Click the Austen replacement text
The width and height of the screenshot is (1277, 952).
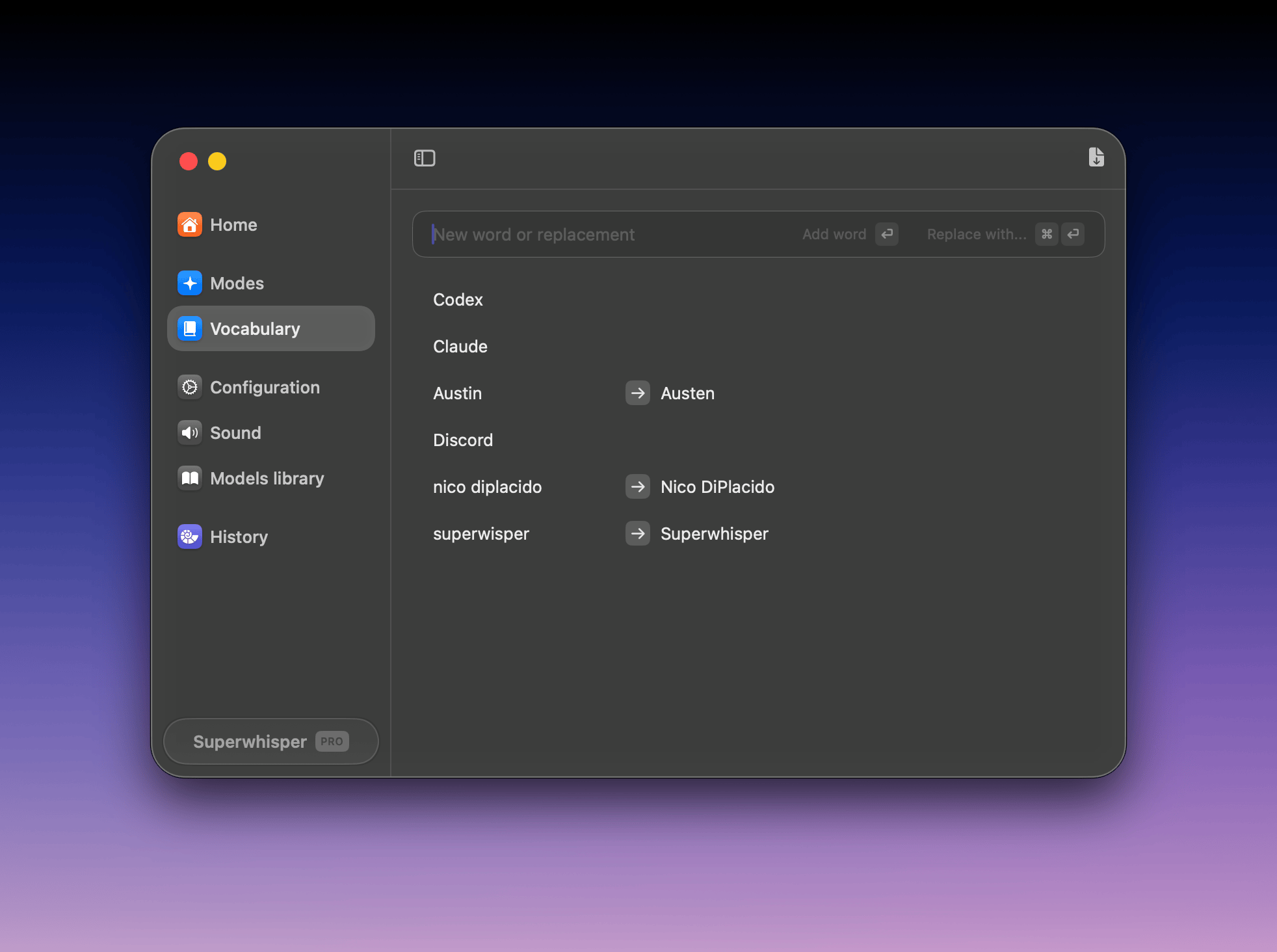click(x=688, y=393)
